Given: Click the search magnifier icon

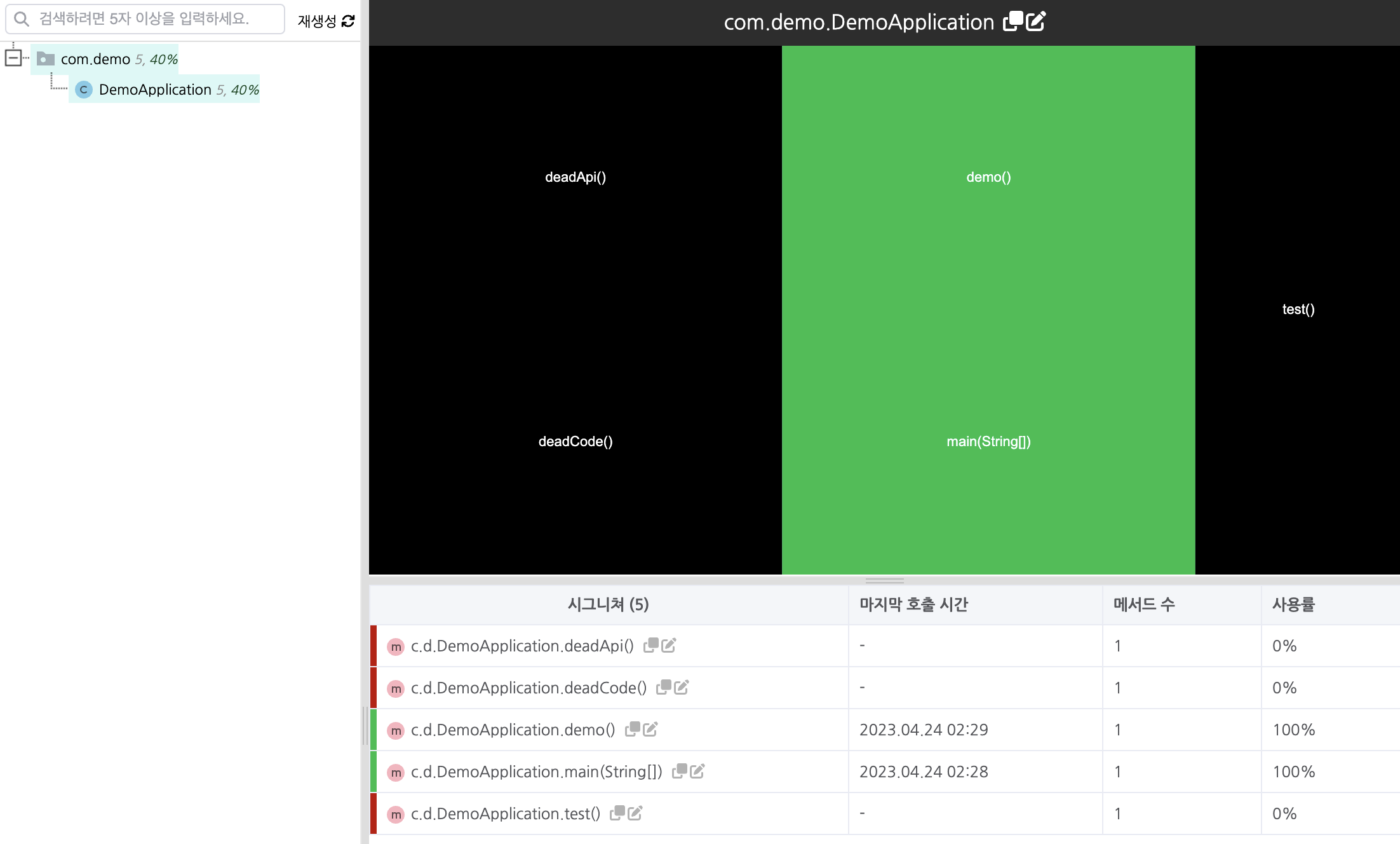Looking at the screenshot, I should 22,19.
